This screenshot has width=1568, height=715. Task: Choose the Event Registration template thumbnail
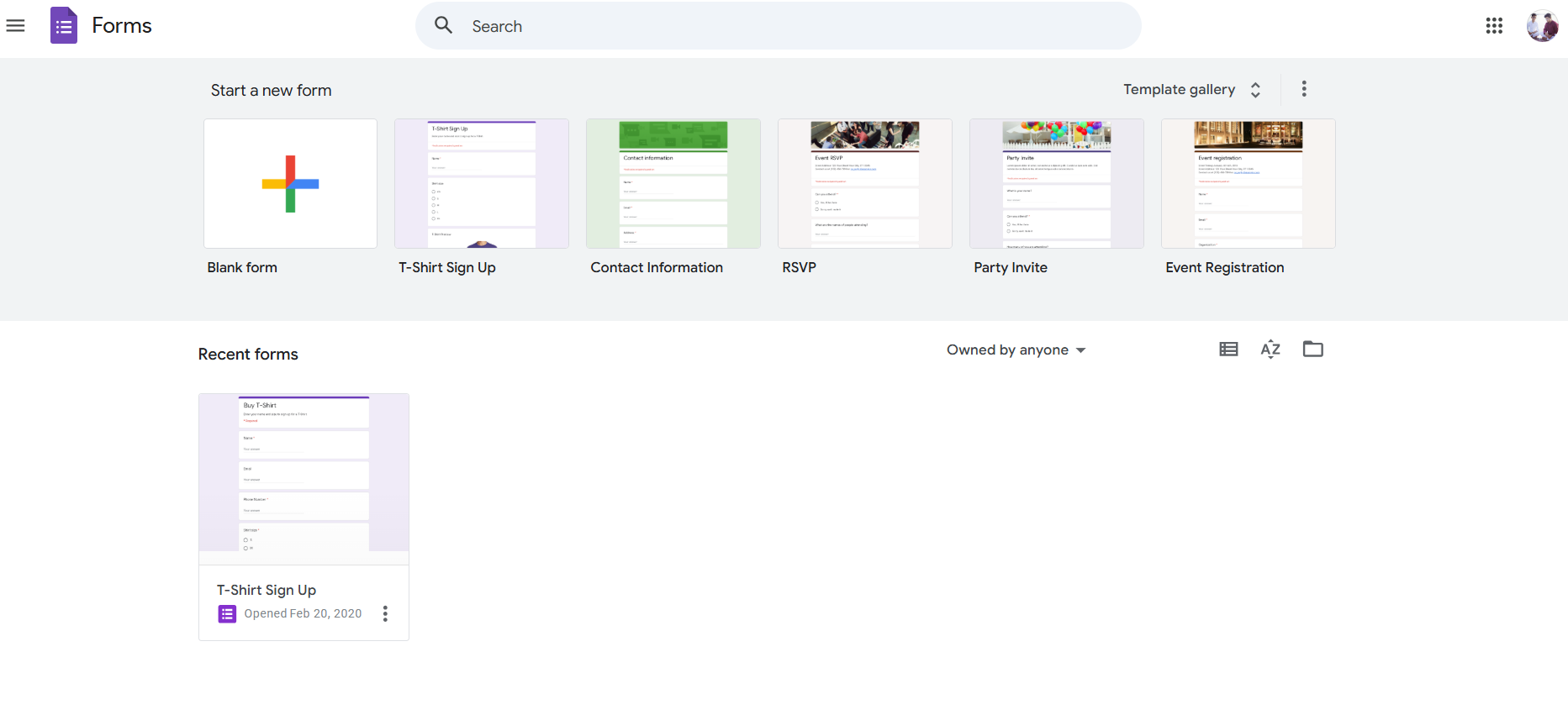click(1249, 183)
